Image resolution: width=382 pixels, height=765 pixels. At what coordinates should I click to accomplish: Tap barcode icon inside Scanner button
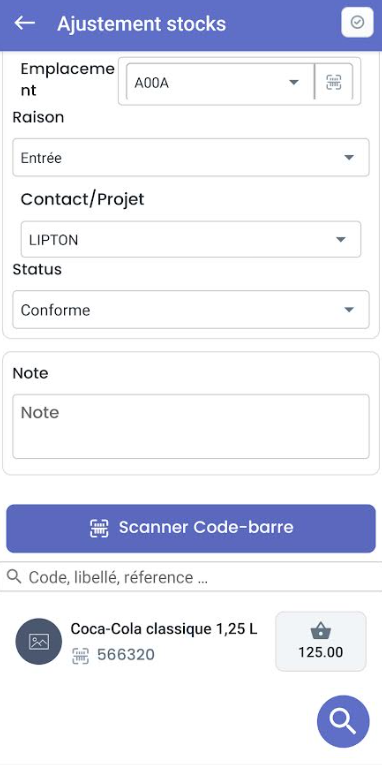pos(99,528)
